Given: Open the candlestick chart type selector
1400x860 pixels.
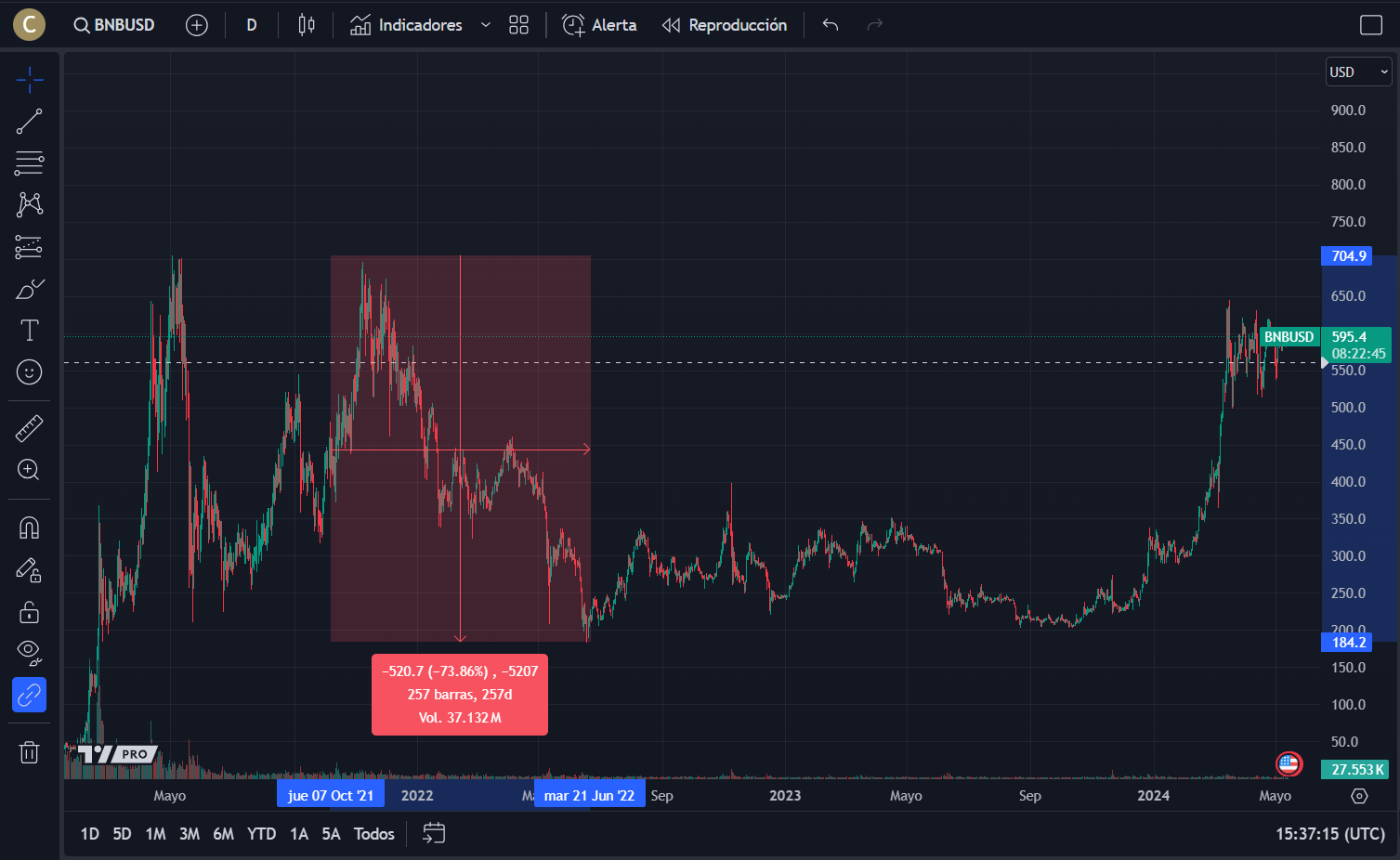Looking at the screenshot, I should tap(307, 25).
